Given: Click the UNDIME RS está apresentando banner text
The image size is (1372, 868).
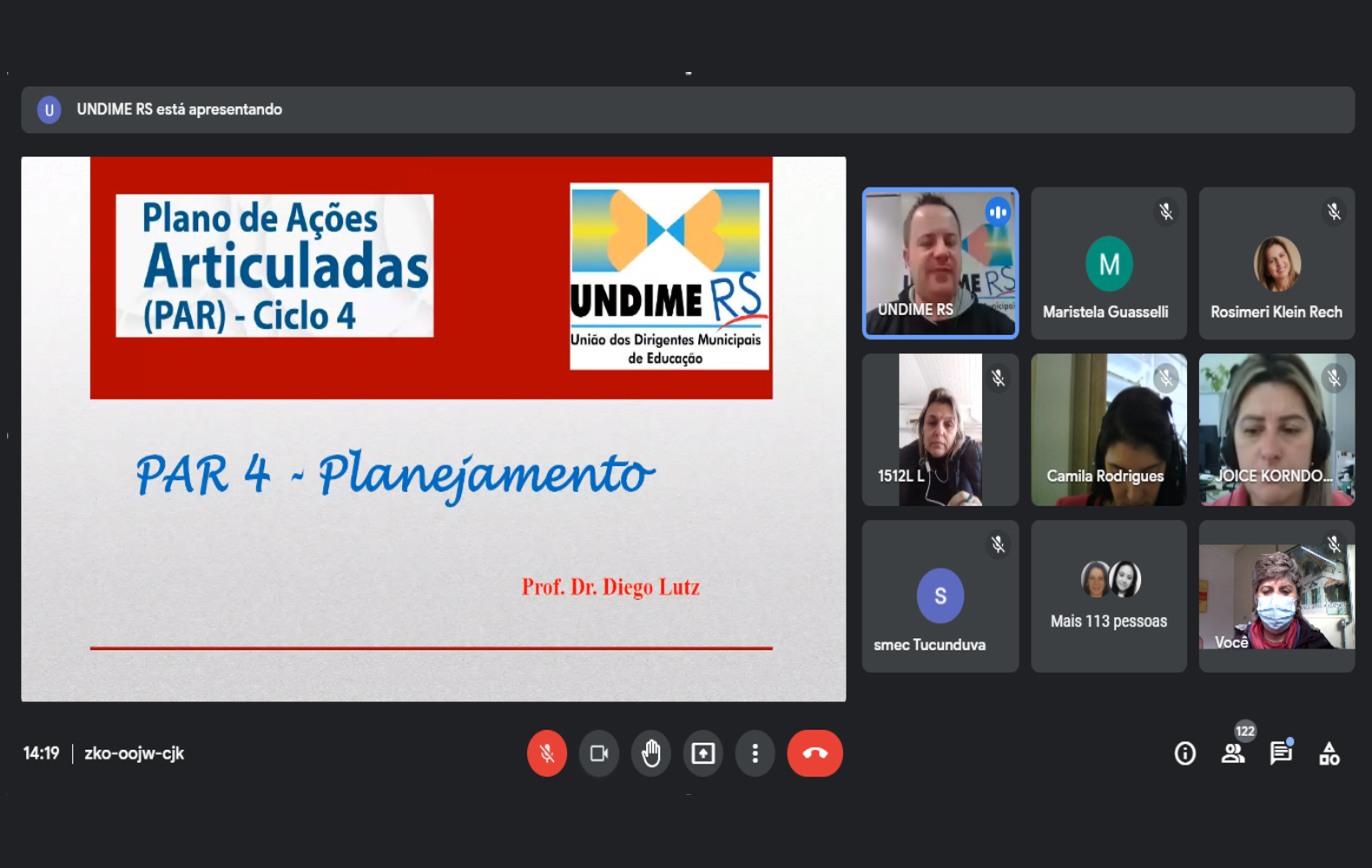Looking at the screenshot, I should point(180,109).
